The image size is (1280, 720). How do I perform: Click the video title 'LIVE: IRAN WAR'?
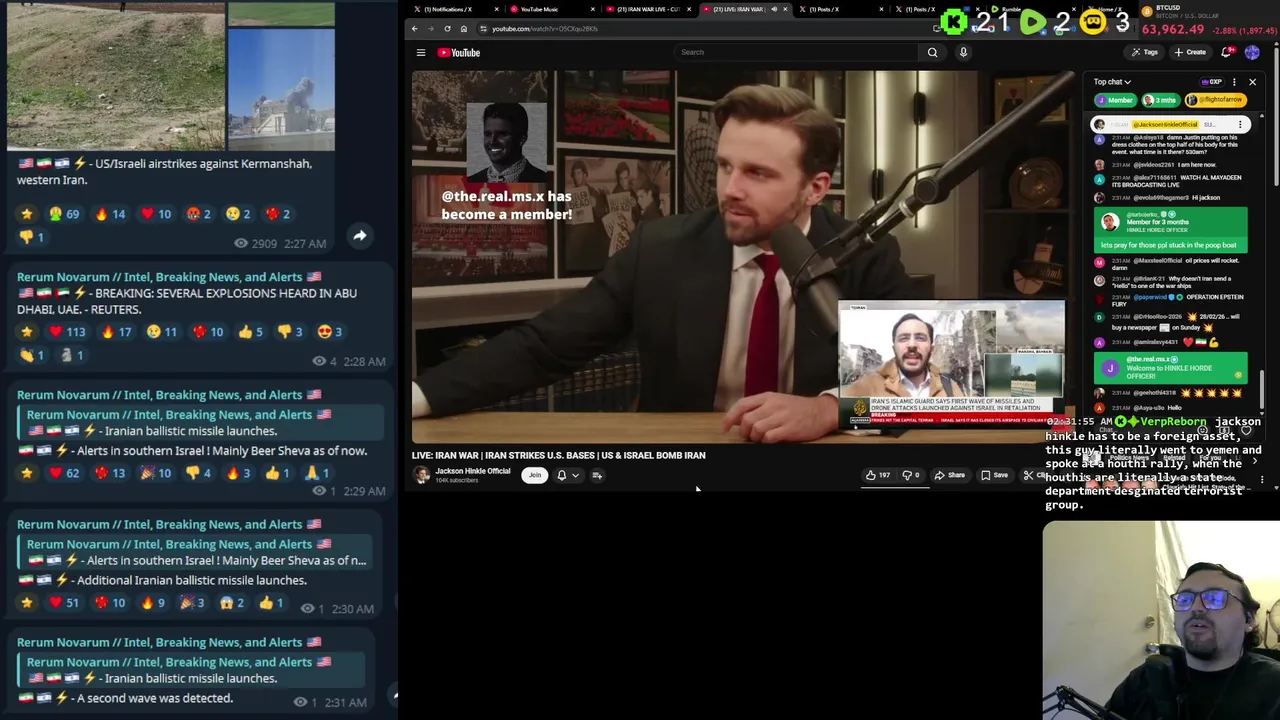click(559, 455)
